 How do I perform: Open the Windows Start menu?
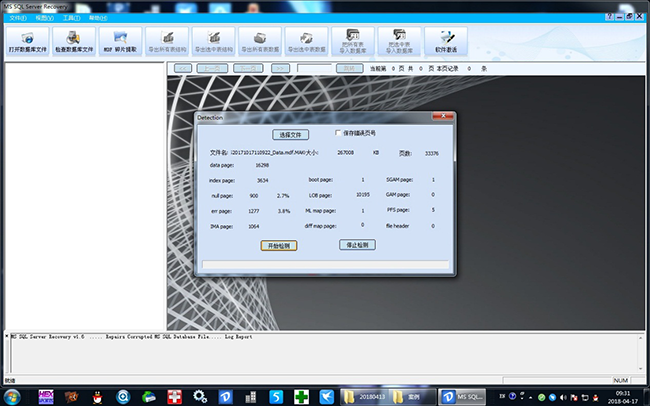12,397
